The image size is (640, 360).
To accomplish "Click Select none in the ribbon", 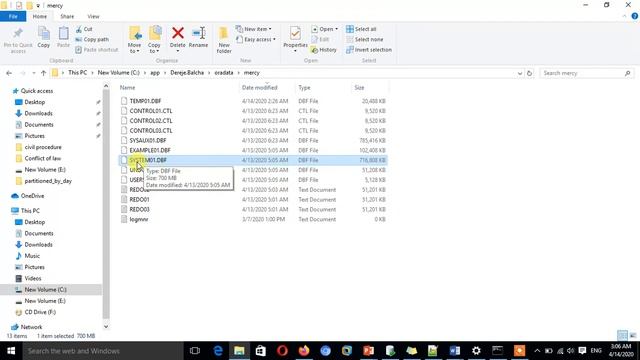I will pos(365,40).
